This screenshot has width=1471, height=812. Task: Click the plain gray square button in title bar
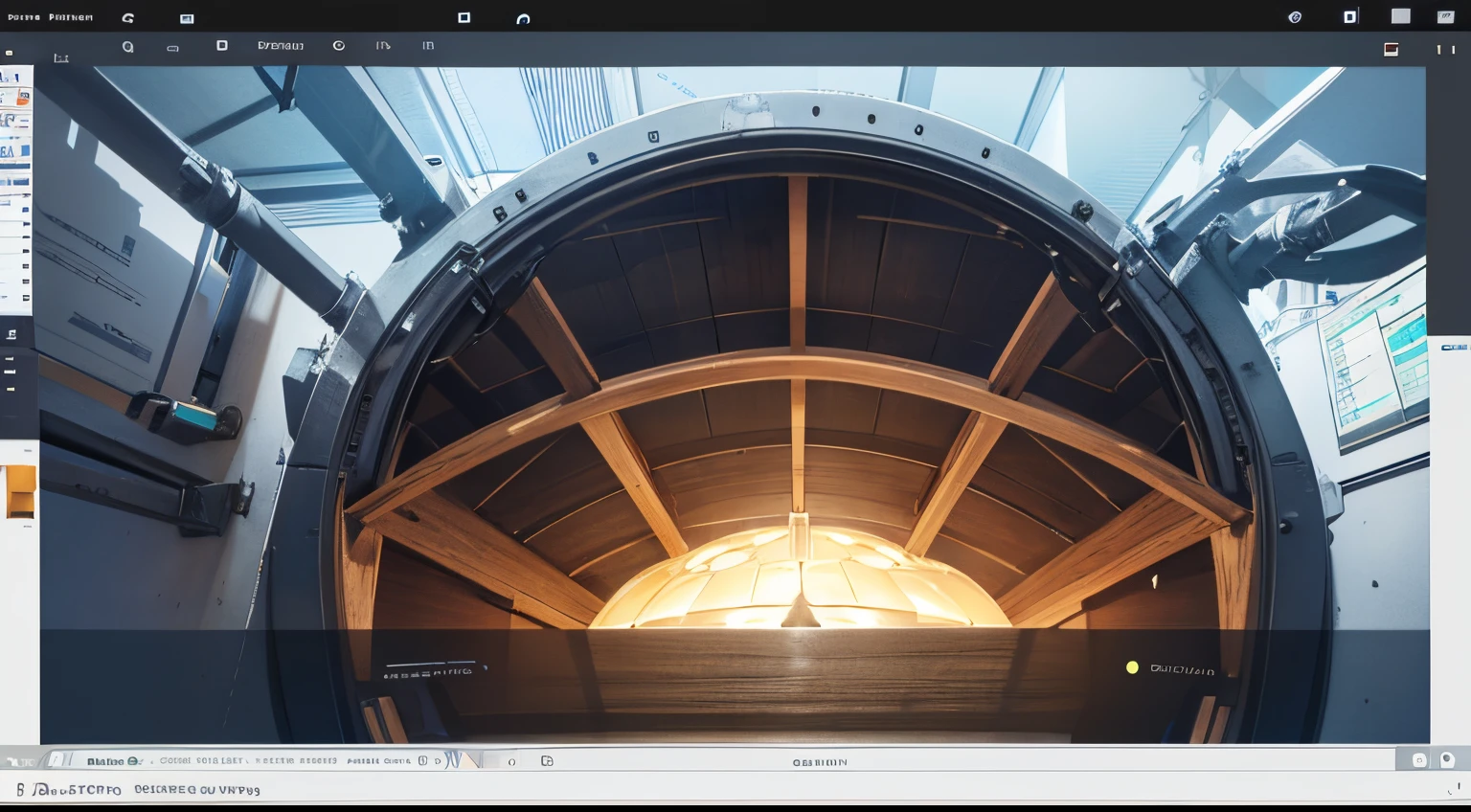pyautogui.click(x=1401, y=16)
